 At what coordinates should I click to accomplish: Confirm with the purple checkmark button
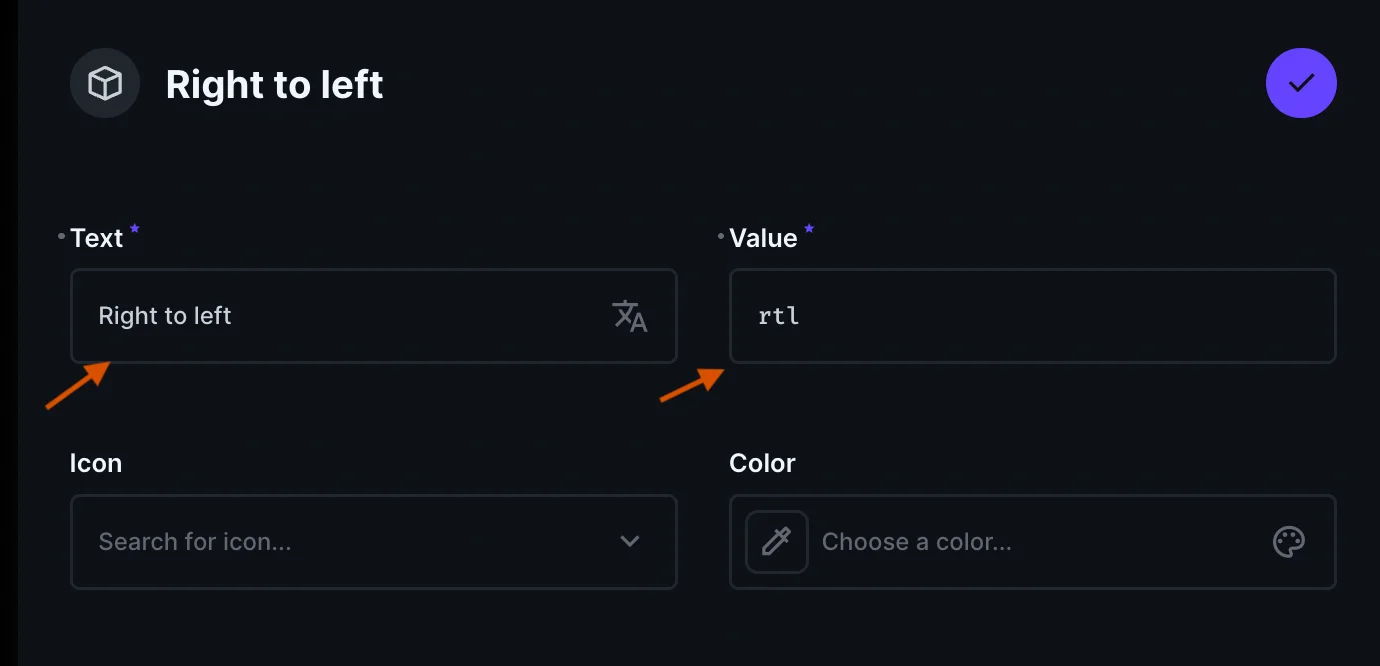pos(1301,83)
